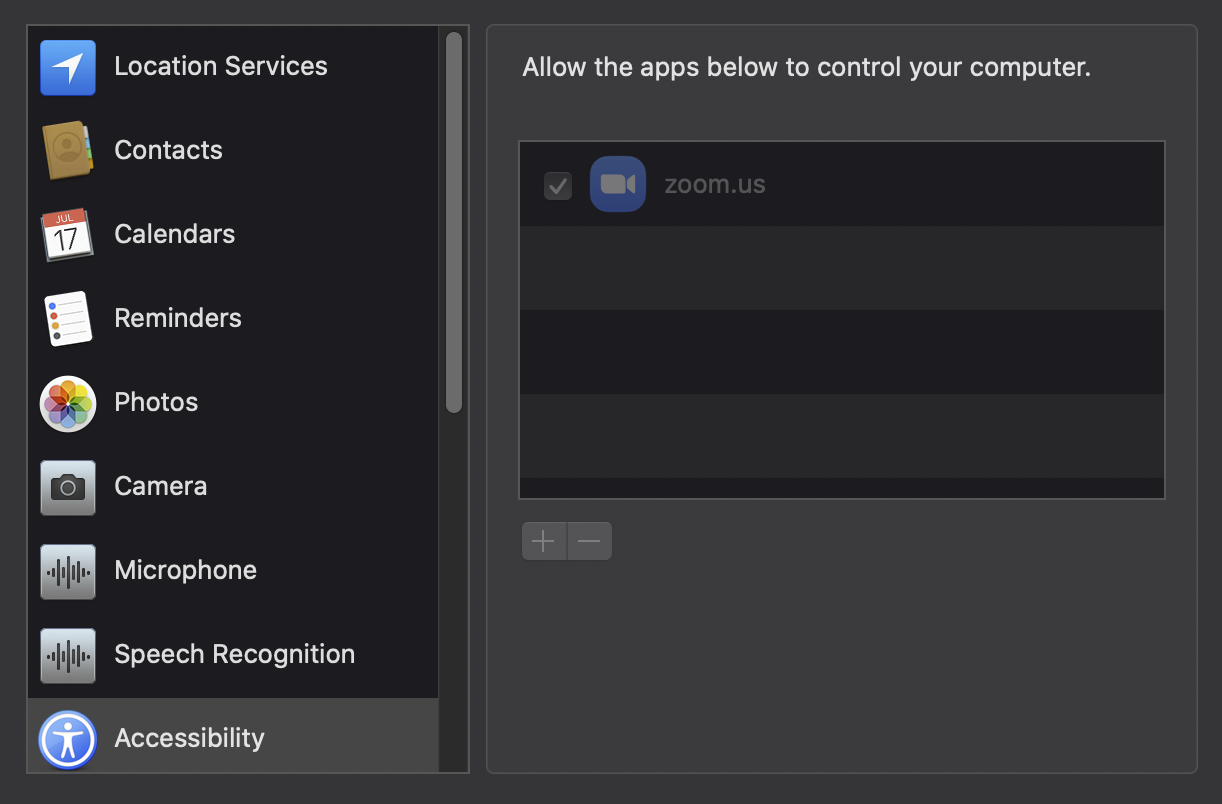This screenshot has width=1222, height=804.
Task: Select Microphone label in the sidebar
Action: (x=186, y=570)
